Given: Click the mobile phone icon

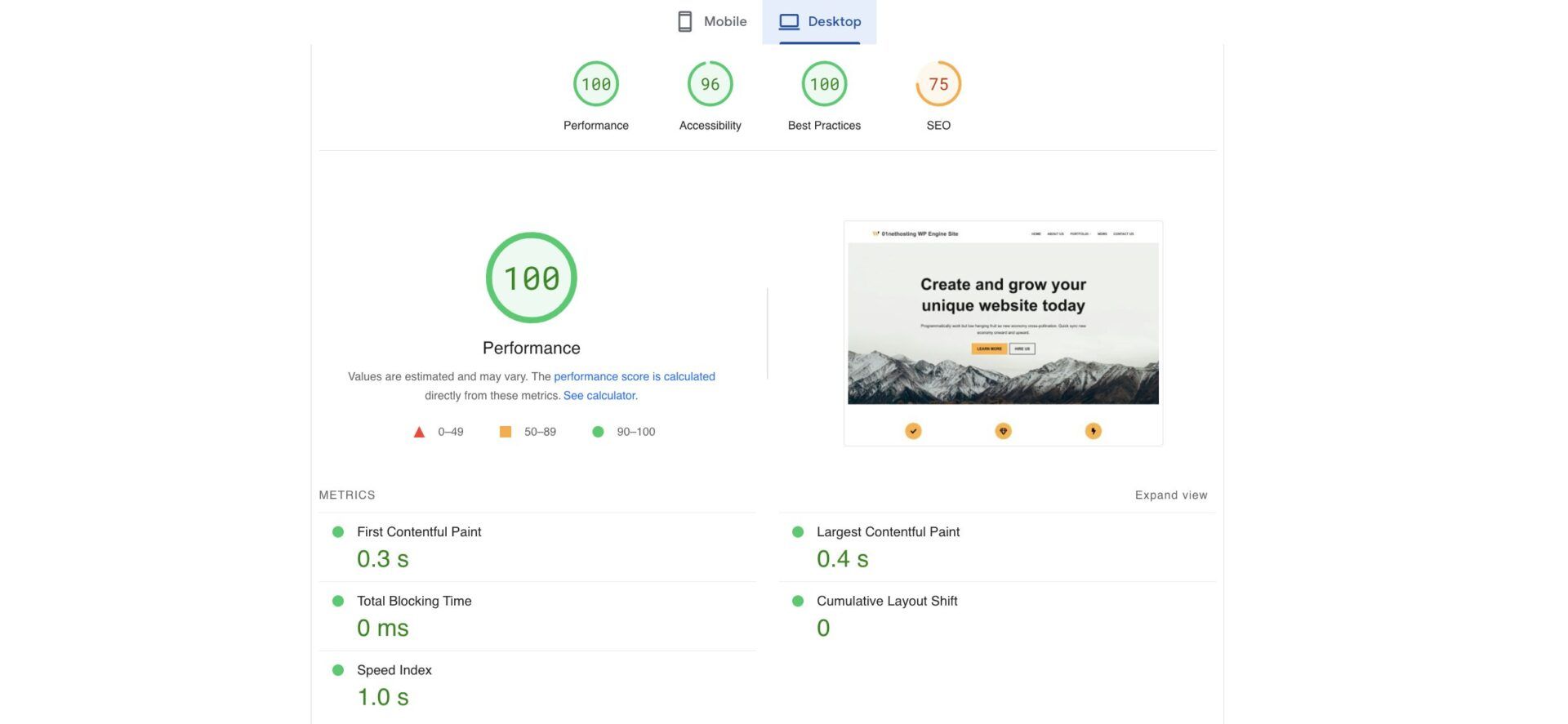Looking at the screenshot, I should (x=685, y=22).
